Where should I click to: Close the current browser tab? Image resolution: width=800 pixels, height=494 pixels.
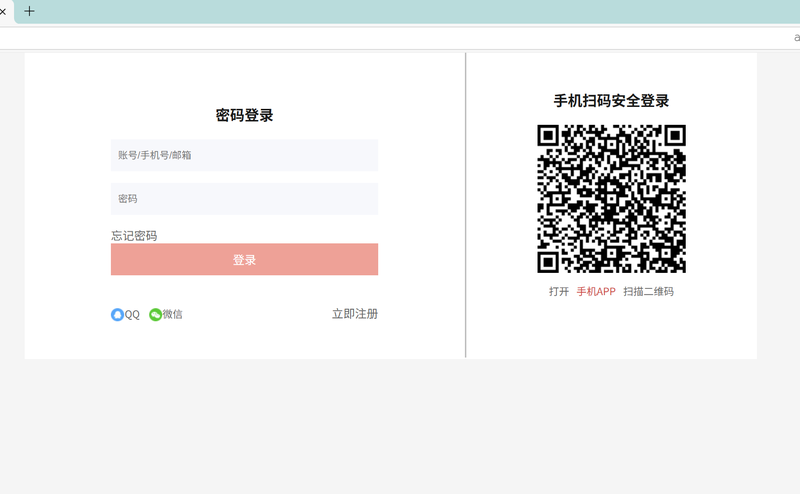3,11
